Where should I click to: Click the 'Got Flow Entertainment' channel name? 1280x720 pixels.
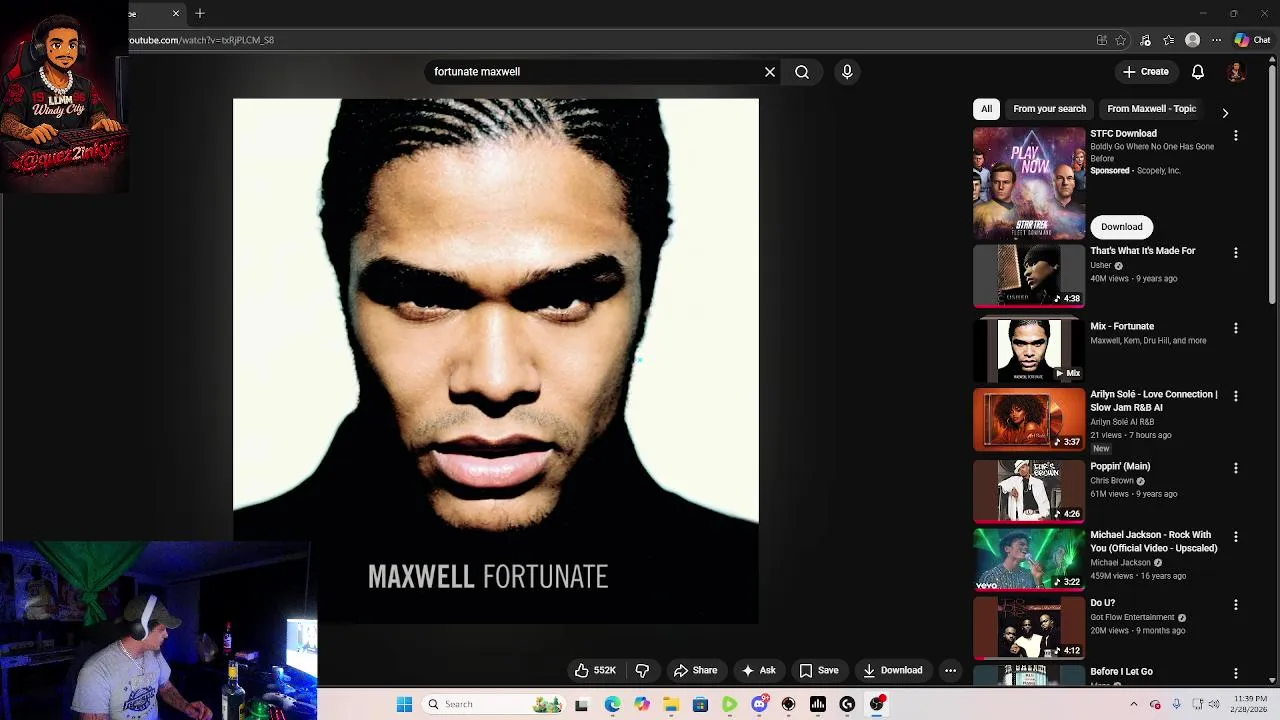point(1132,618)
